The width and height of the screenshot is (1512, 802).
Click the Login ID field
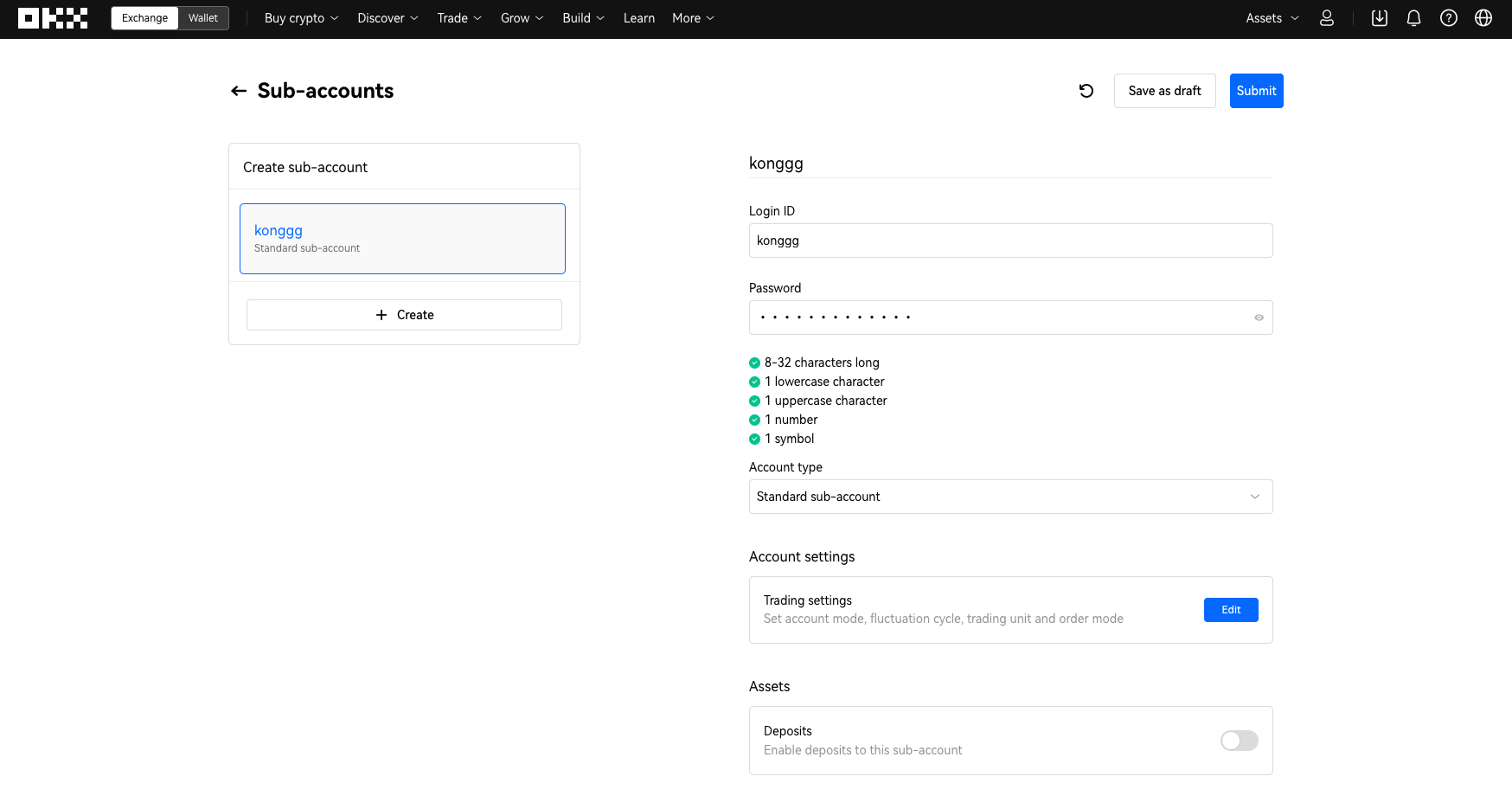1010,241
